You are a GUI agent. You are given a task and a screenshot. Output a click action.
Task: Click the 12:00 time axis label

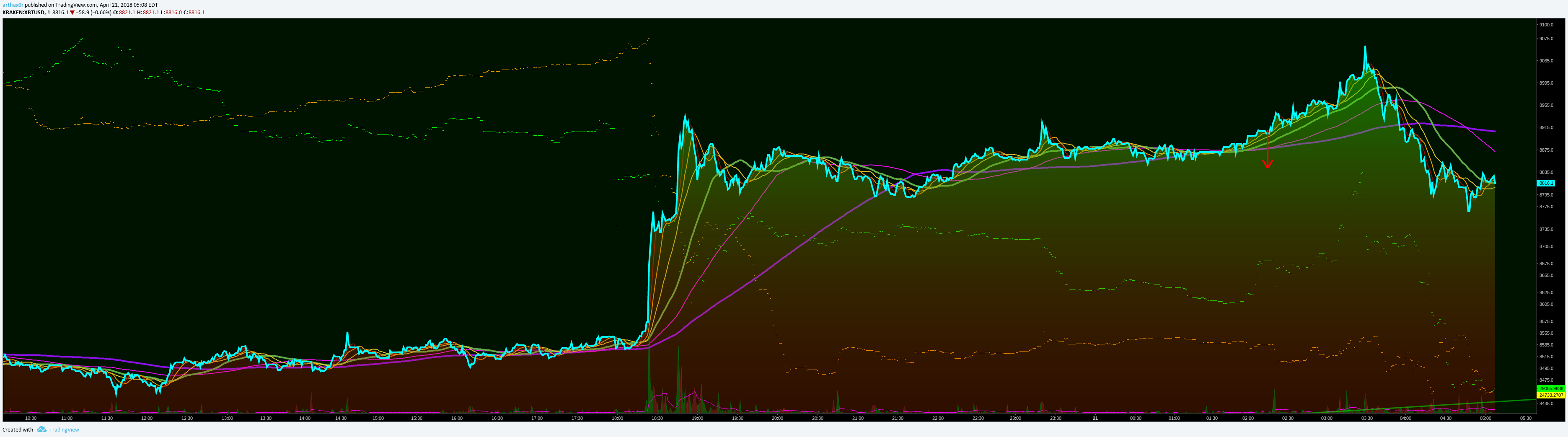(x=147, y=418)
